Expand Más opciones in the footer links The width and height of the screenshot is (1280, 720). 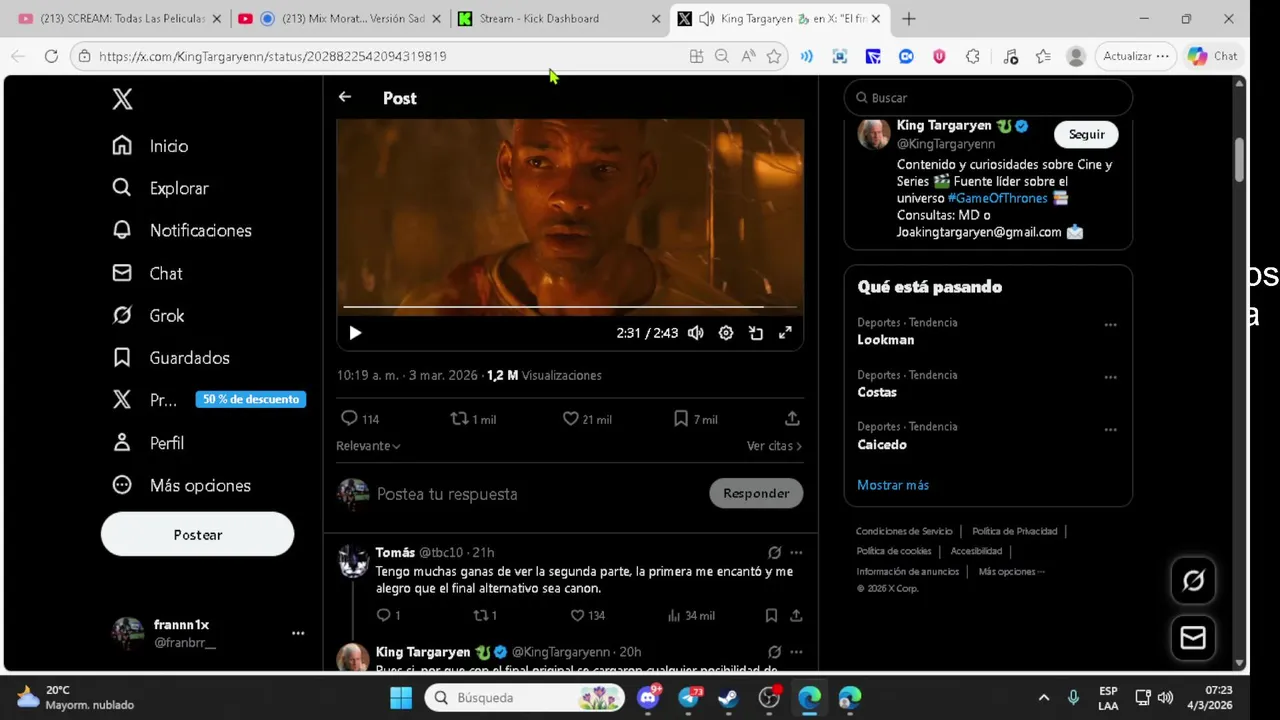tap(1011, 572)
